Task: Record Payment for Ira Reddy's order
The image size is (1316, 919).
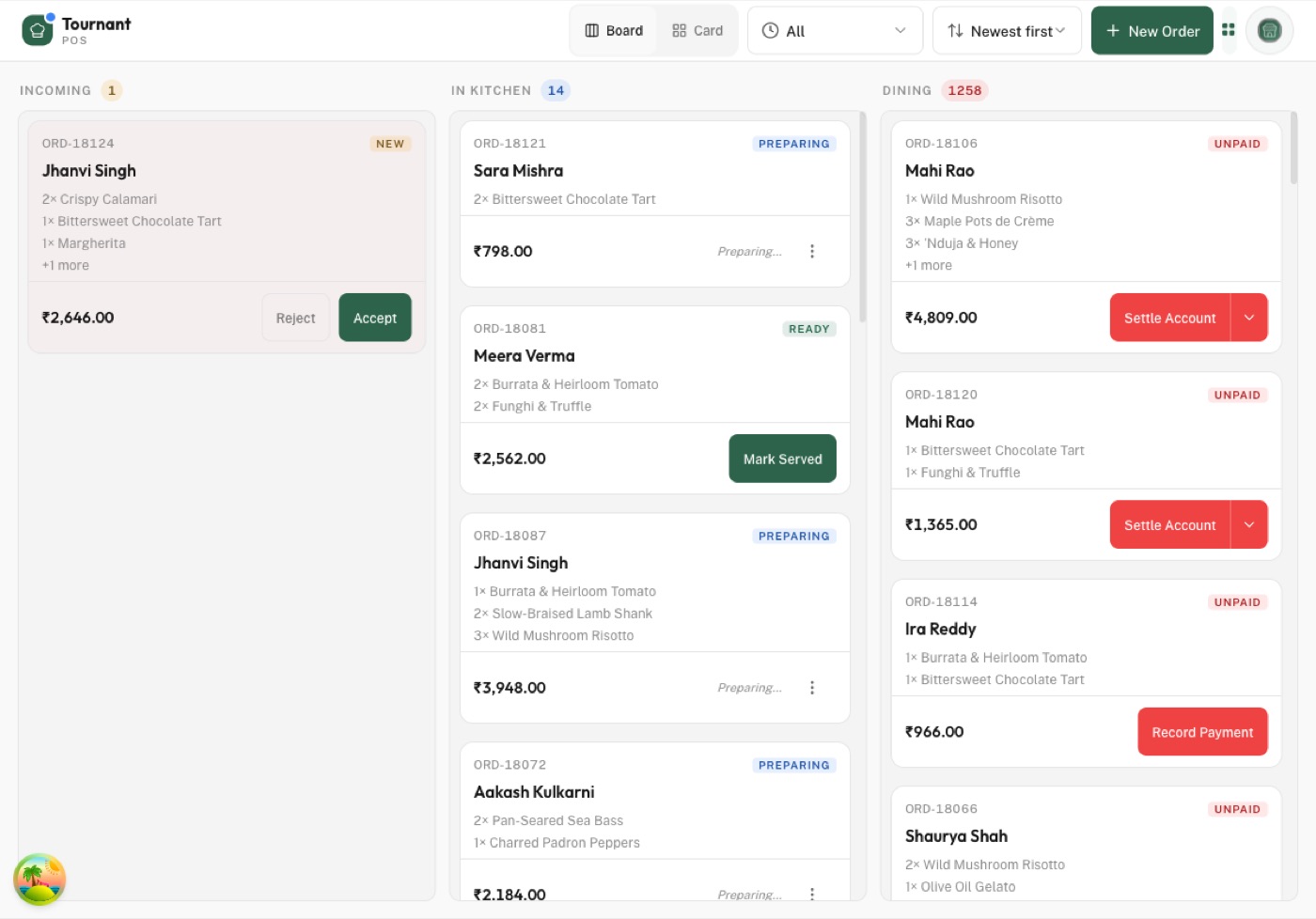Action: pos(1202,732)
